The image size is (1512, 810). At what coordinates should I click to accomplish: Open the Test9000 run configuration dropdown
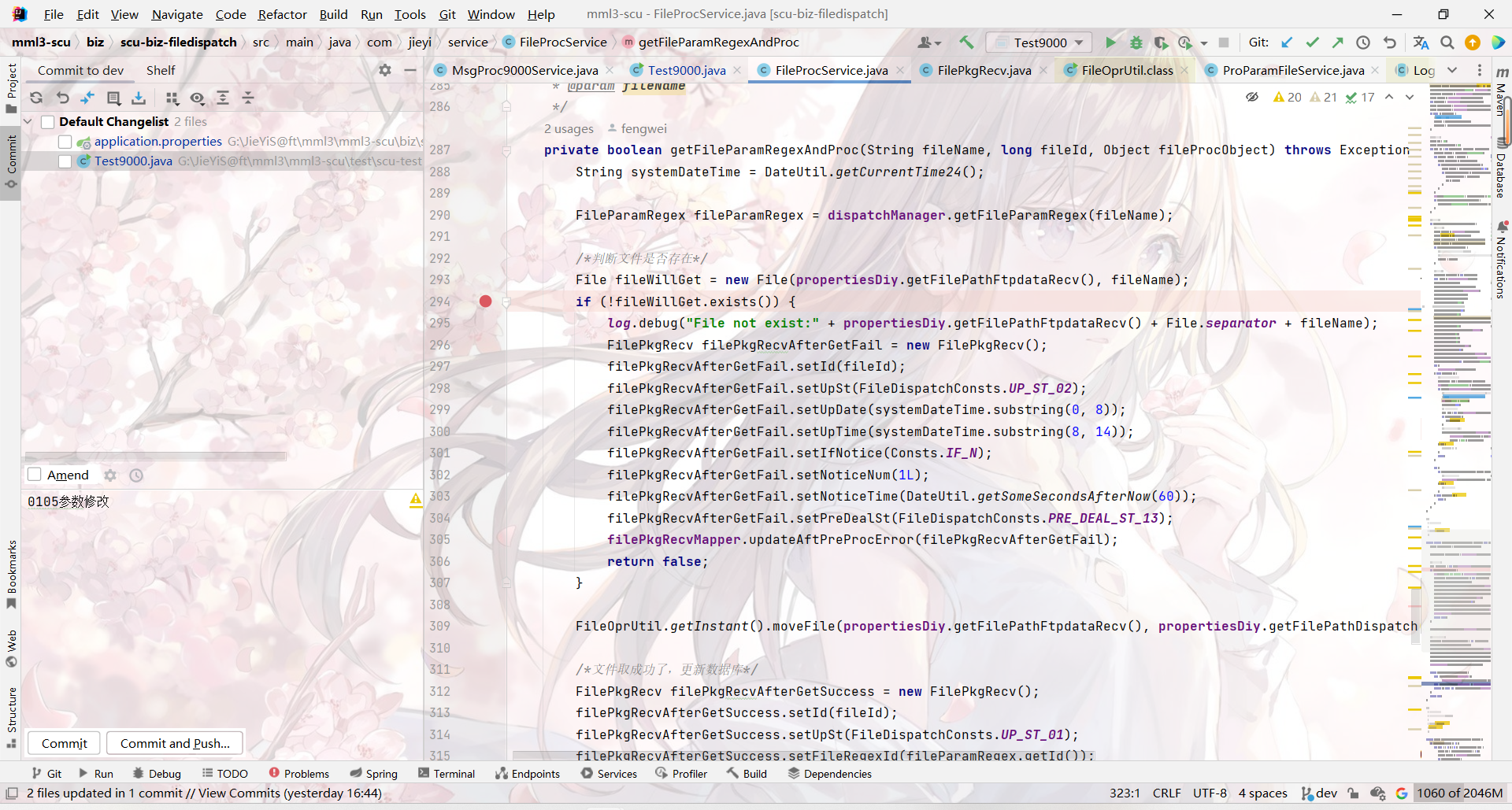1039,43
